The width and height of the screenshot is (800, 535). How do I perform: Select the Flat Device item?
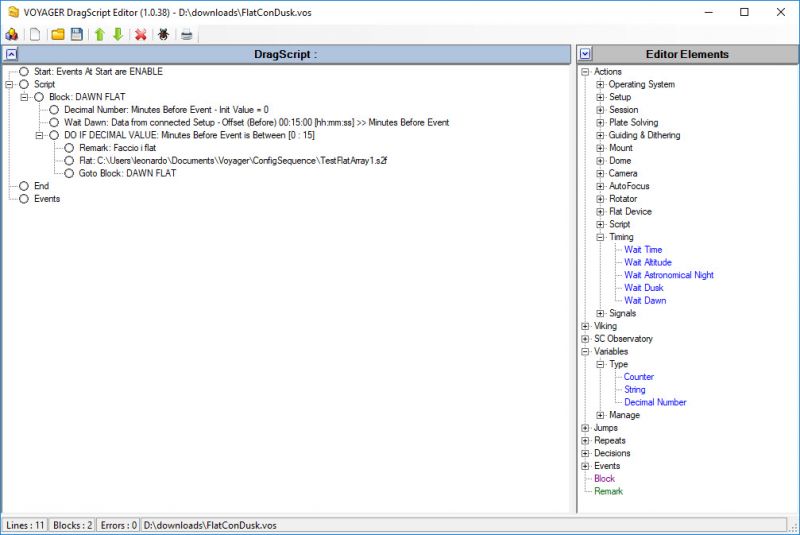tap(630, 212)
